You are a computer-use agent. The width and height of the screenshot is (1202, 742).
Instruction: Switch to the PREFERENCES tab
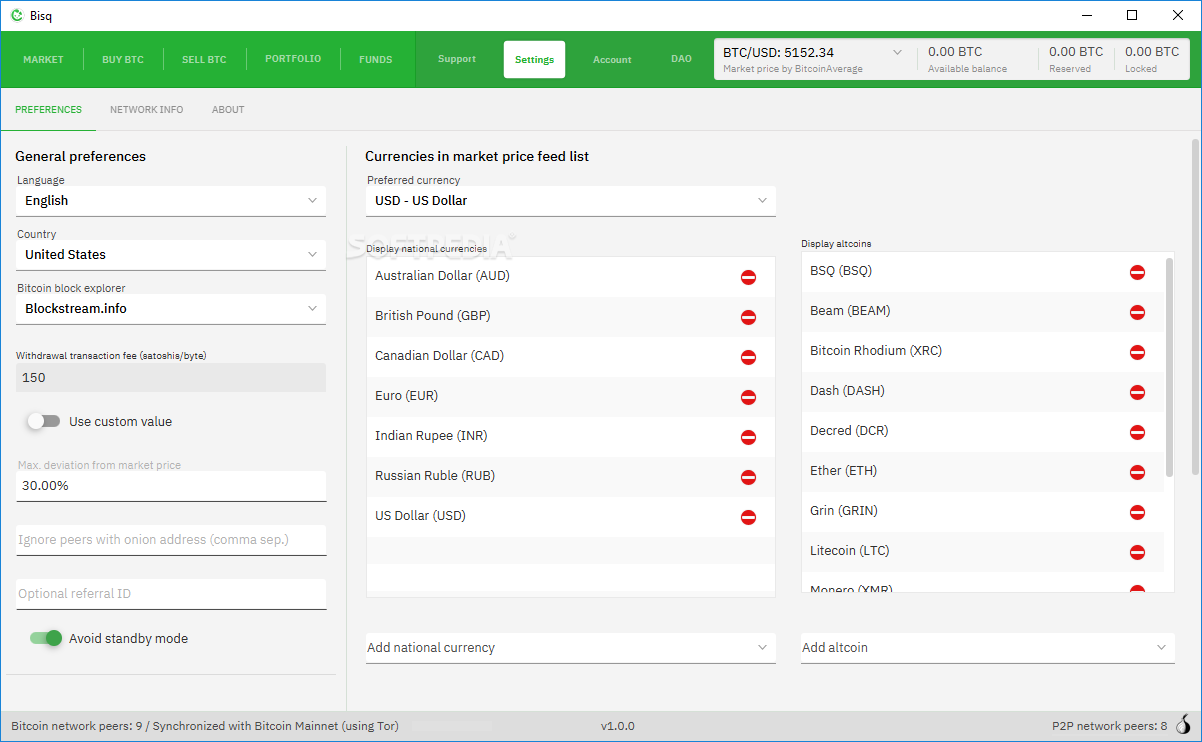coord(48,110)
